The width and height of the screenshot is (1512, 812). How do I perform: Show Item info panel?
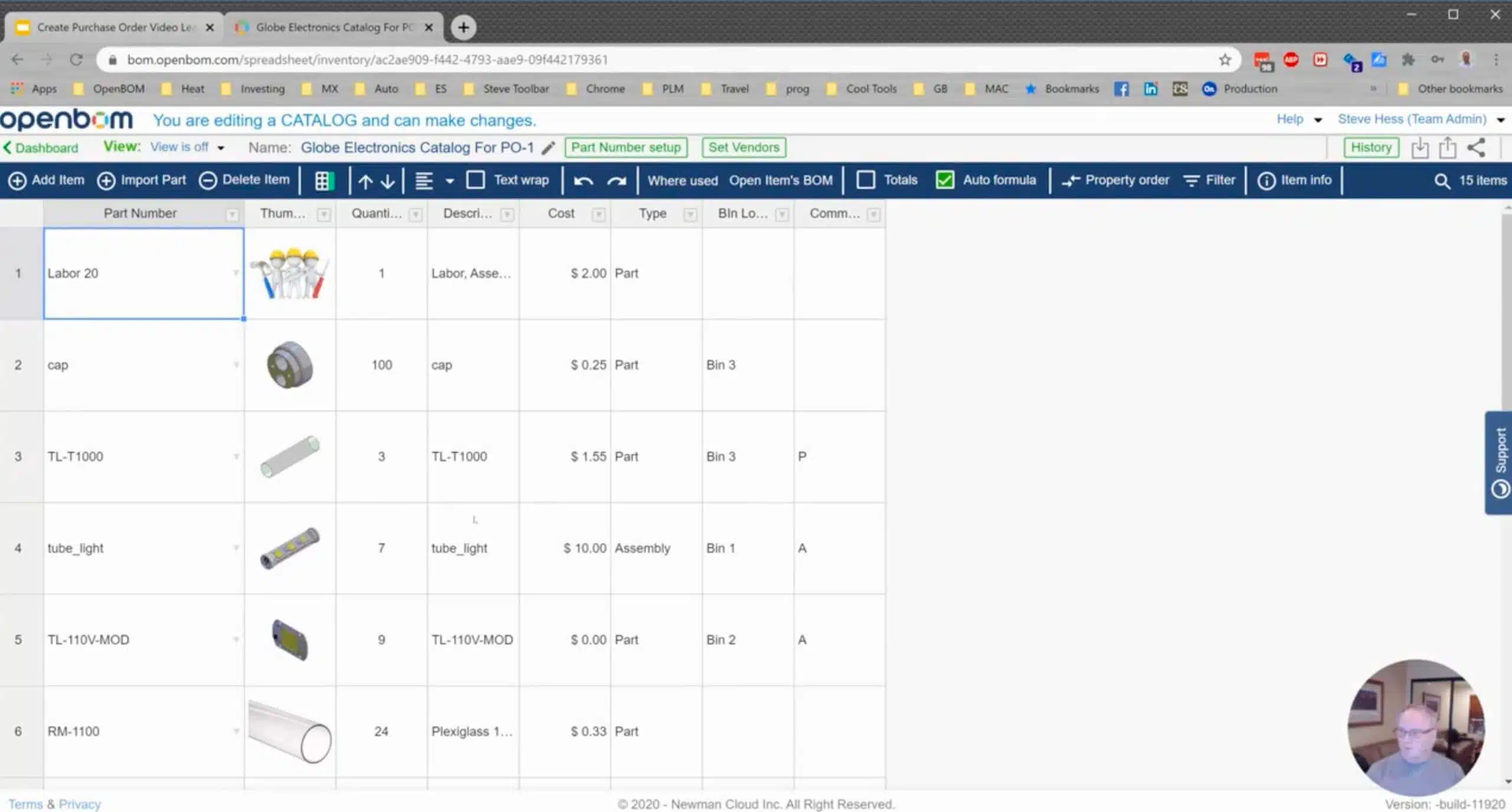pyautogui.click(x=1294, y=180)
